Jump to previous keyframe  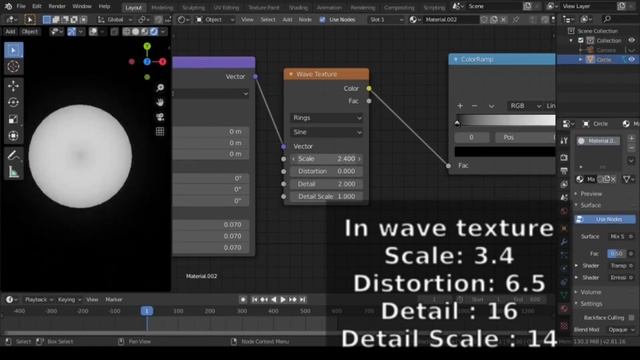pyautogui.click(x=264, y=300)
